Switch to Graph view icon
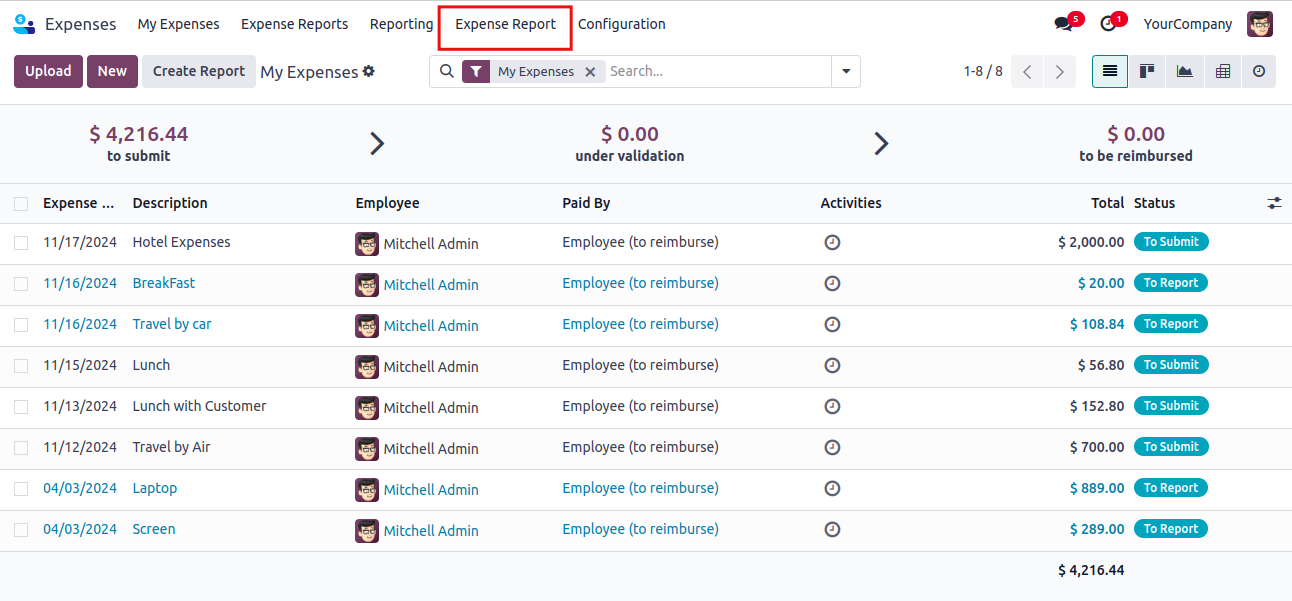Screen dimensions: 1292x601 (x=1185, y=71)
